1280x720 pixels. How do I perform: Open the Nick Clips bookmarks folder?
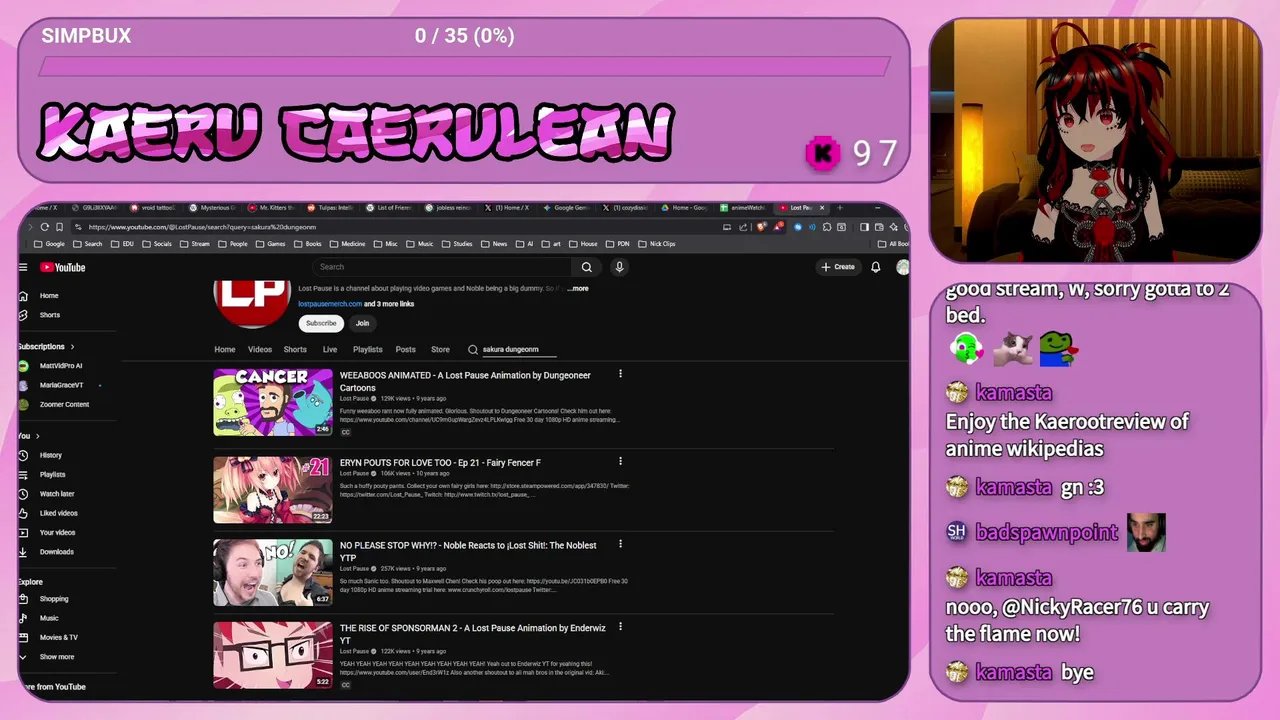(655, 244)
